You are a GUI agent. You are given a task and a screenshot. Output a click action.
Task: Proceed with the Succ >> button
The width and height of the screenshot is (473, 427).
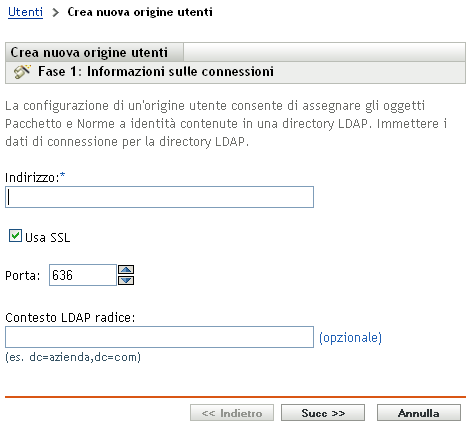(323, 413)
